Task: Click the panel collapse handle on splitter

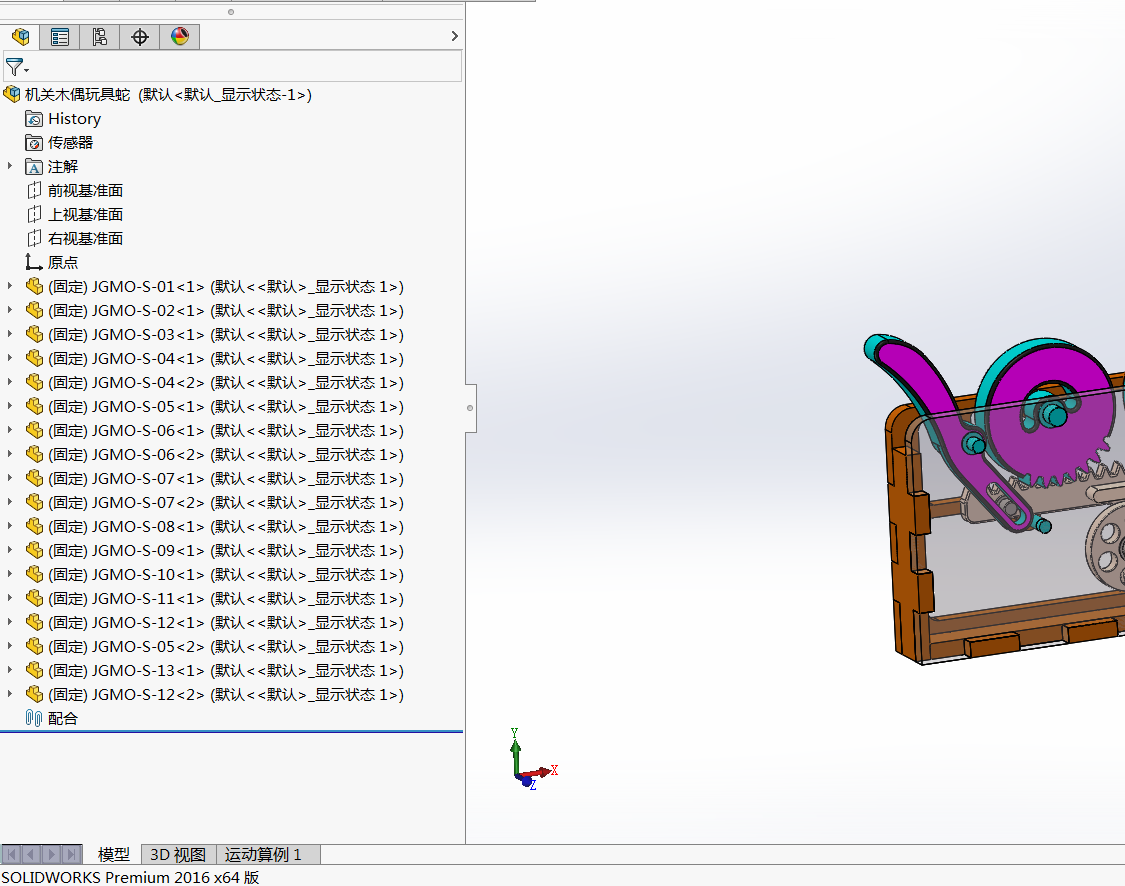Action: coord(471,408)
